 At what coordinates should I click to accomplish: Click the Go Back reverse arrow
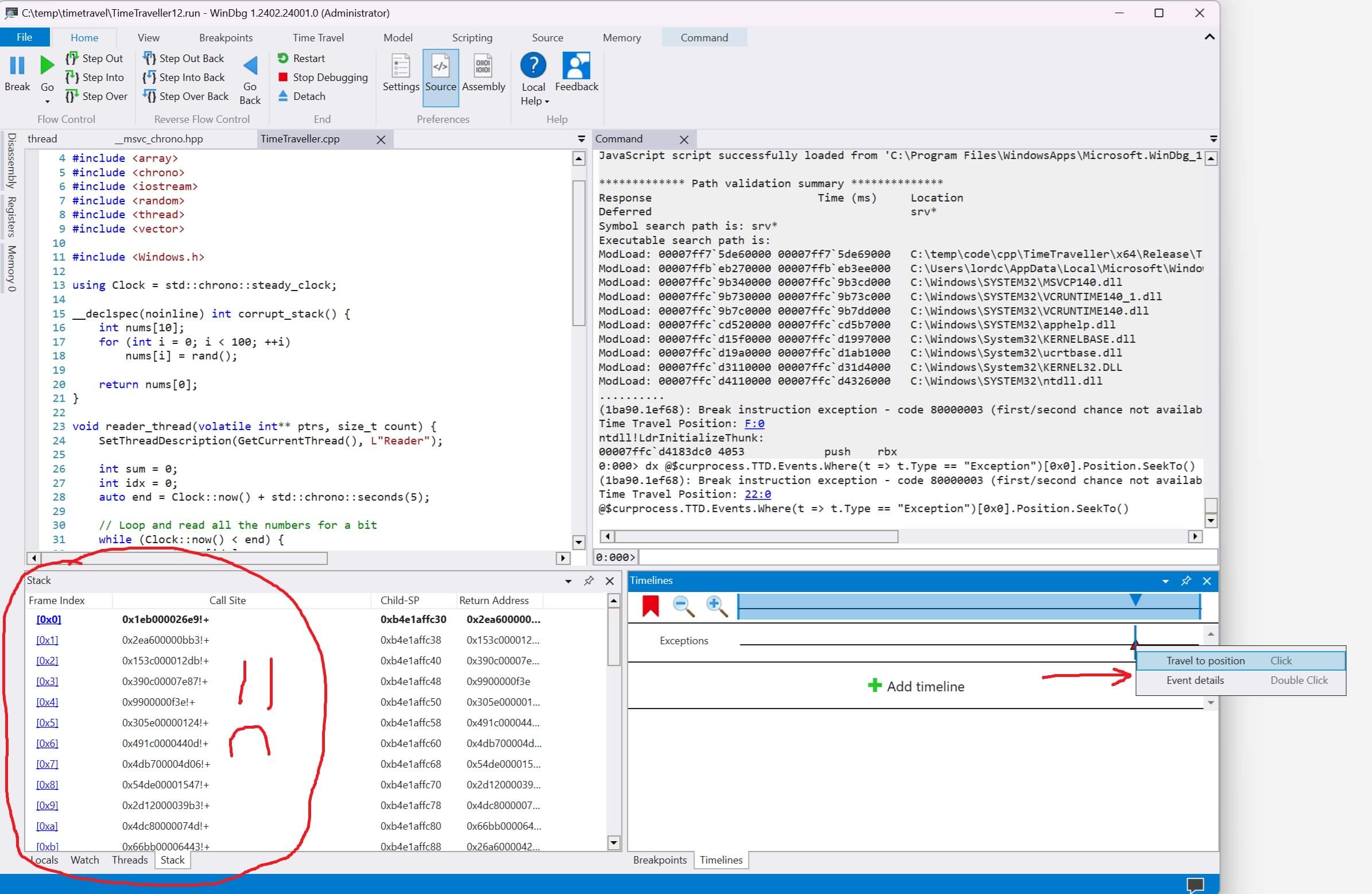point(250,66)
